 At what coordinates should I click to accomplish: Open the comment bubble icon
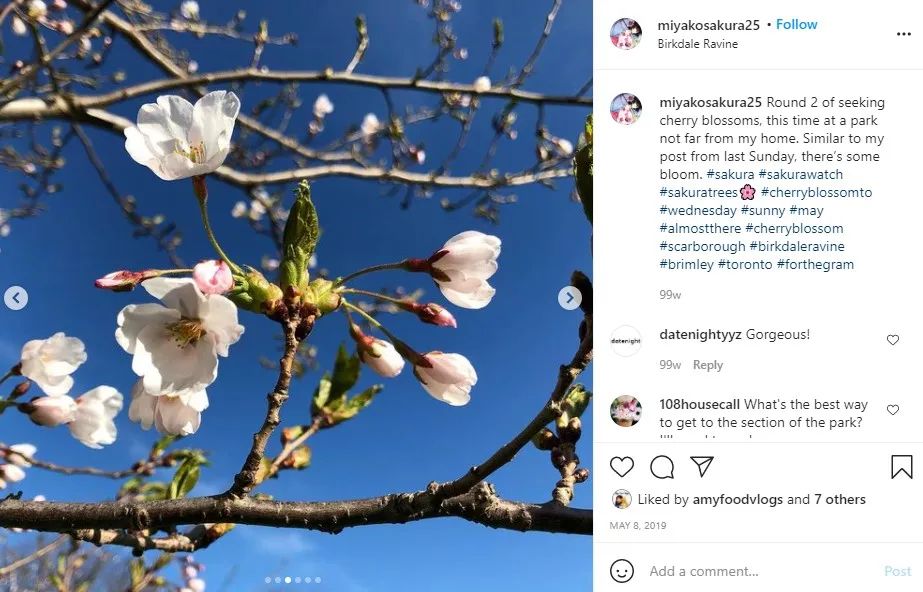[662, 467]
